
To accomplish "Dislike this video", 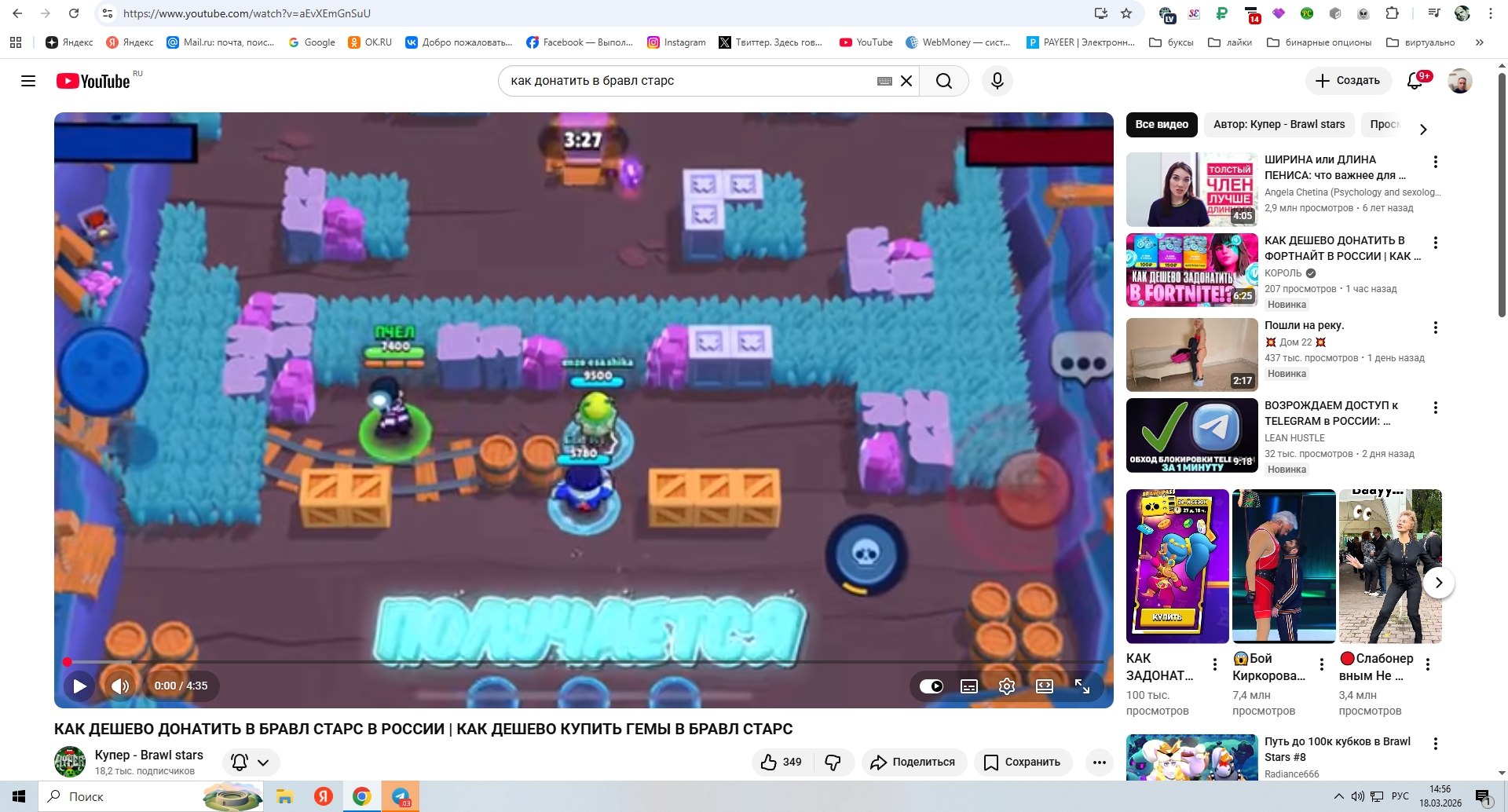I will (x=833, y=762).
